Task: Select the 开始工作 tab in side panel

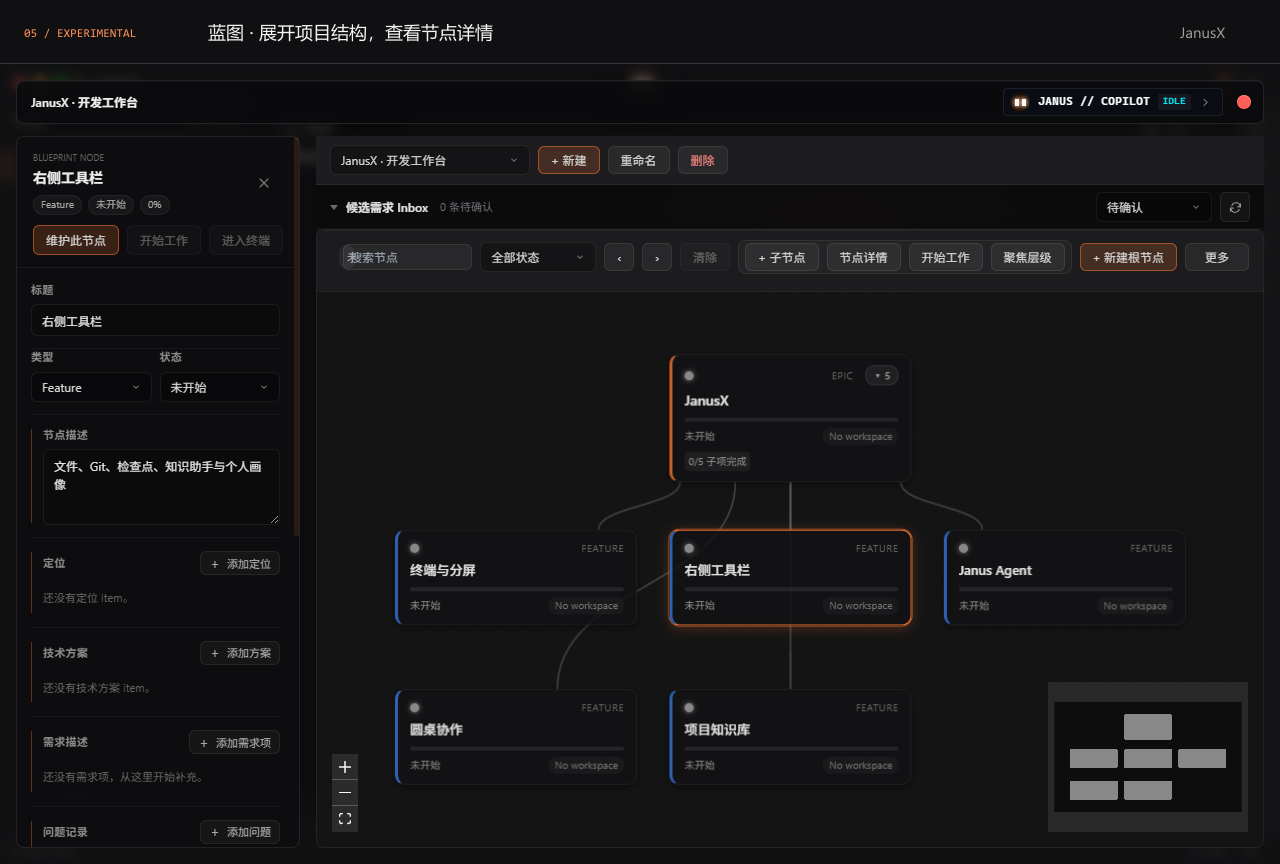Action: pos(164,240)
